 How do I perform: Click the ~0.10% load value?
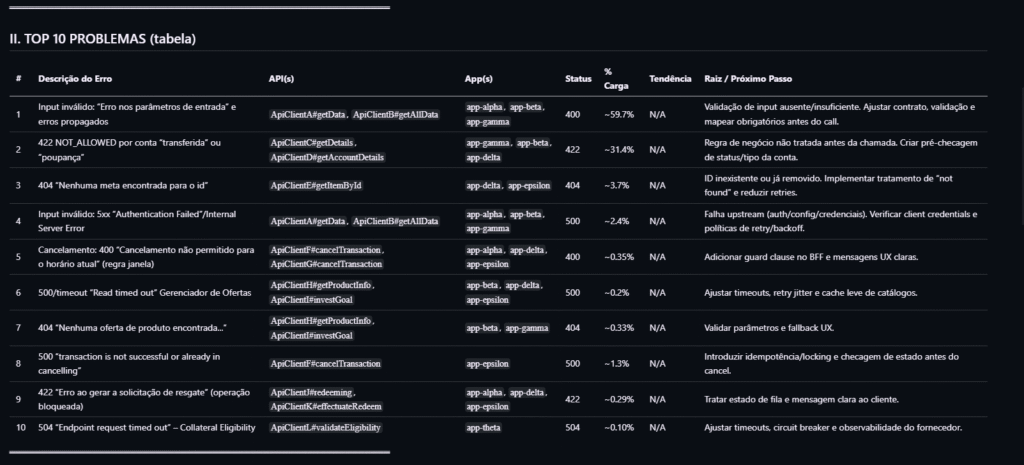click(x=619, y=428)
